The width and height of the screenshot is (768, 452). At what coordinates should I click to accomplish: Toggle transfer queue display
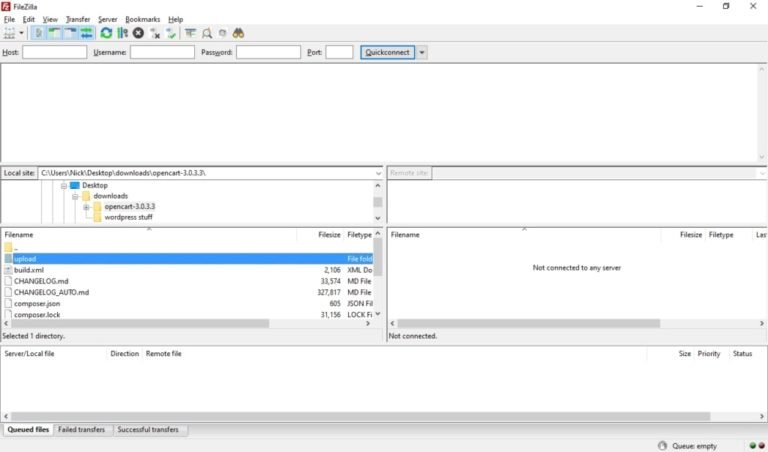pyautogui.click(x=86, y=33)
